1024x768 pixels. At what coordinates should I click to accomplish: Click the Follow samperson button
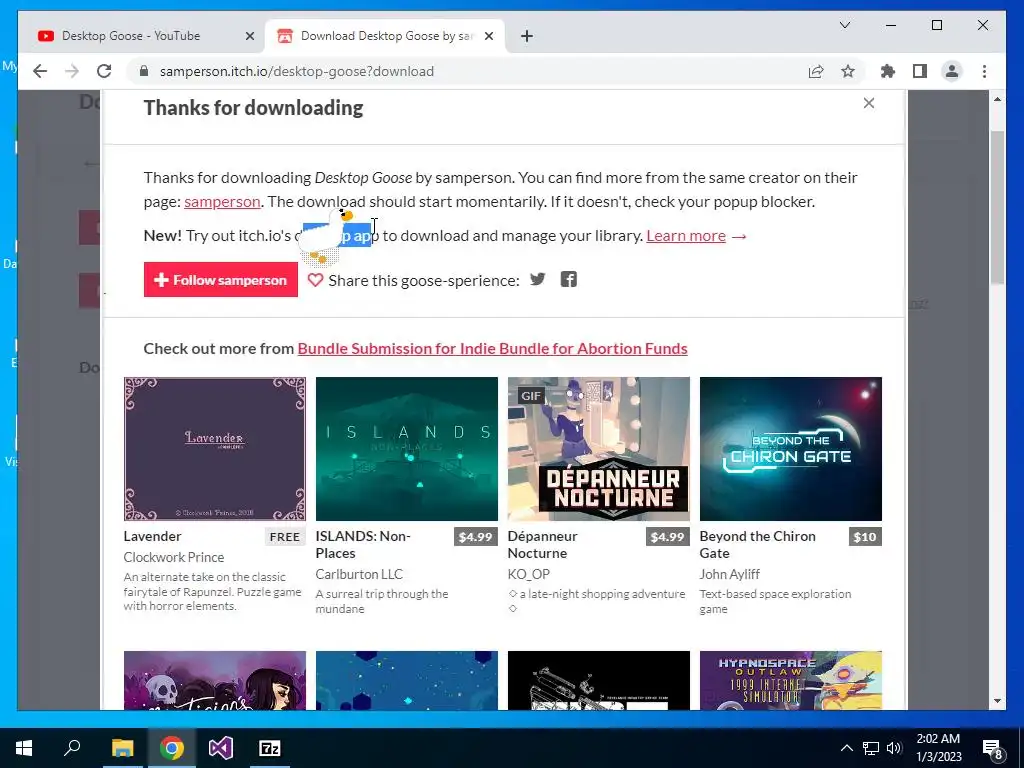[x=221, y=280]
